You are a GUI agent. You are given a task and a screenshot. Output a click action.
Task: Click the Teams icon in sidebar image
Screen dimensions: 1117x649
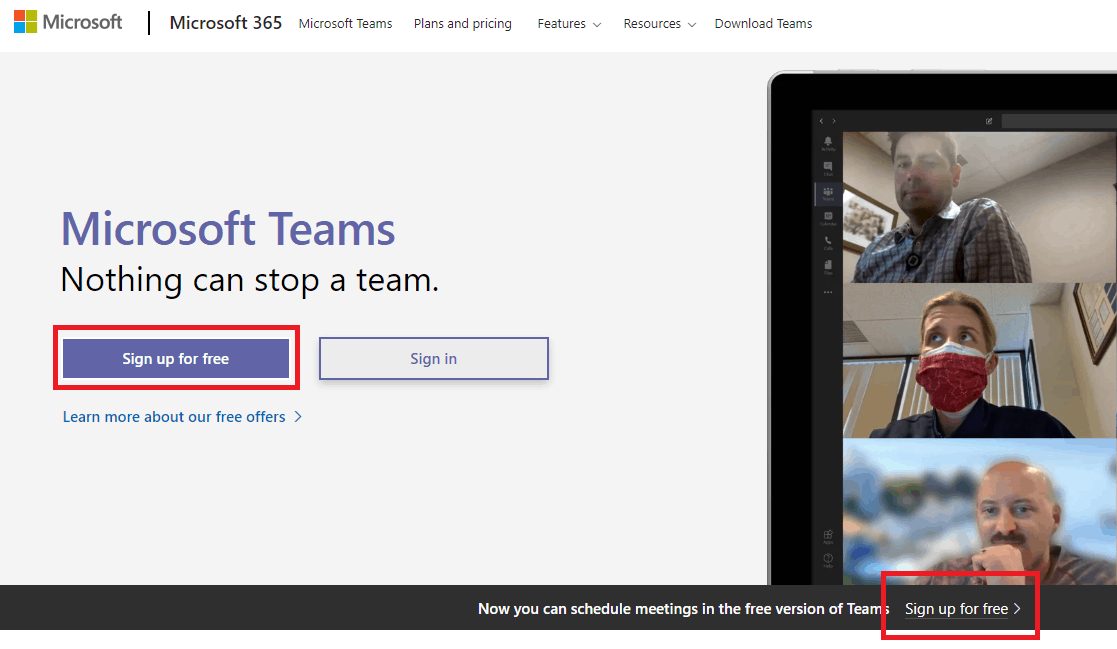[x=828, y=193]
